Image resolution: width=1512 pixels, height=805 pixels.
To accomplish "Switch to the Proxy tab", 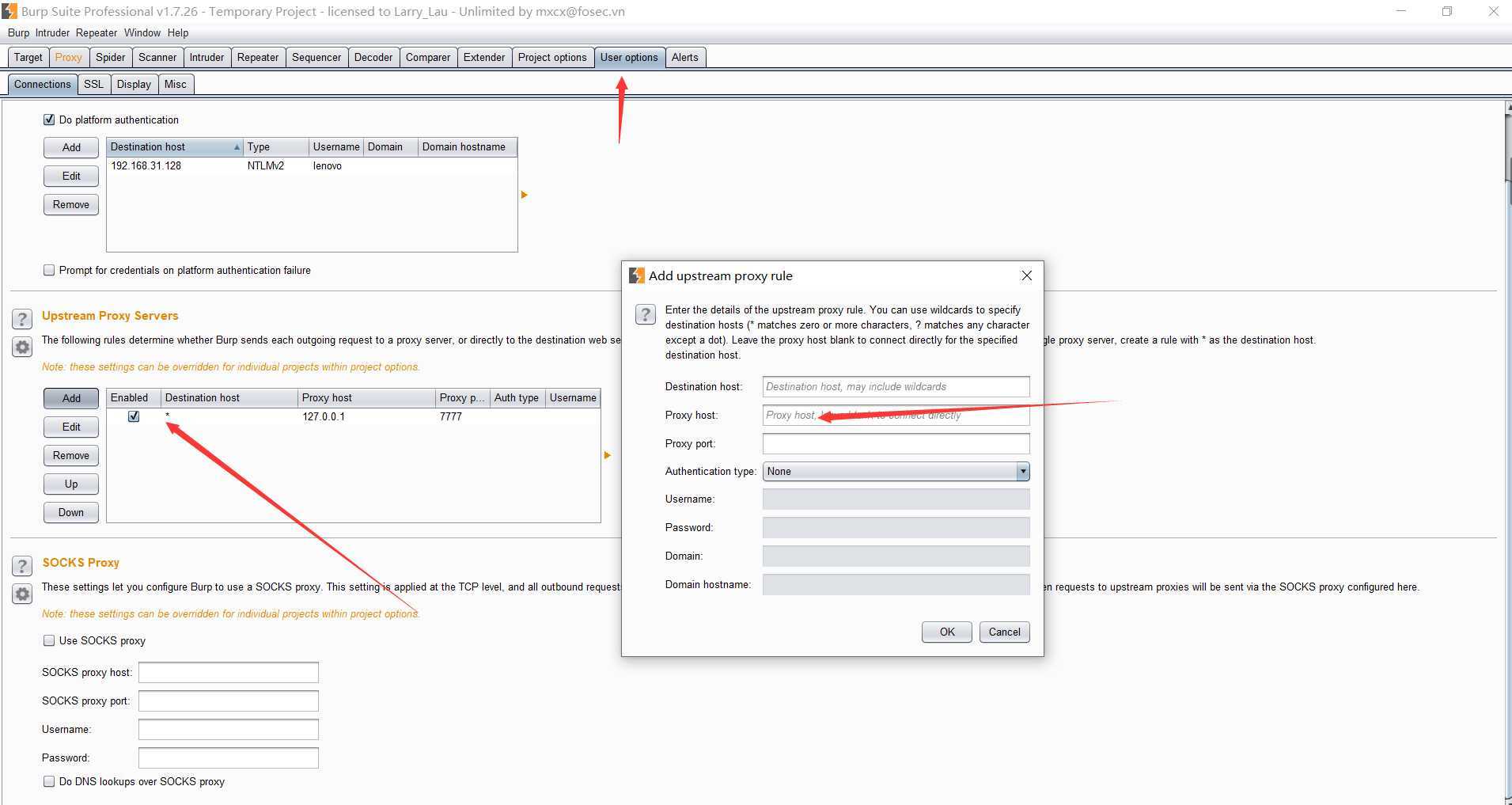I will click(x=68, y=57).
